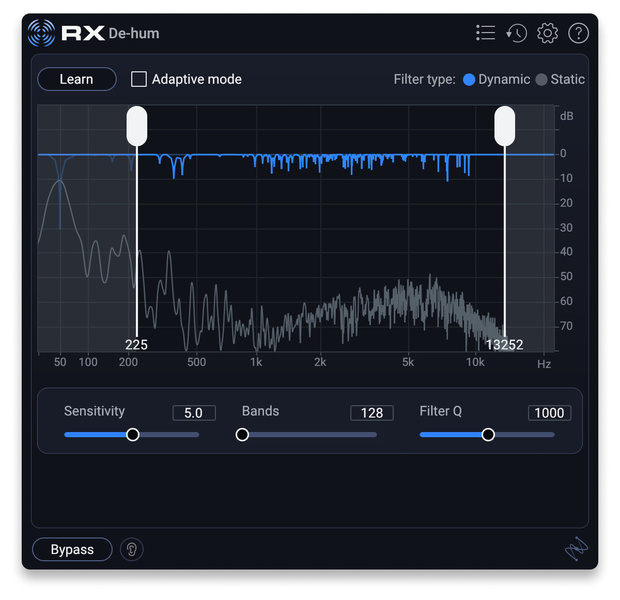Click the Sensitivity slider handle
This screenshot has width=620, height=600.
point(132,435)
